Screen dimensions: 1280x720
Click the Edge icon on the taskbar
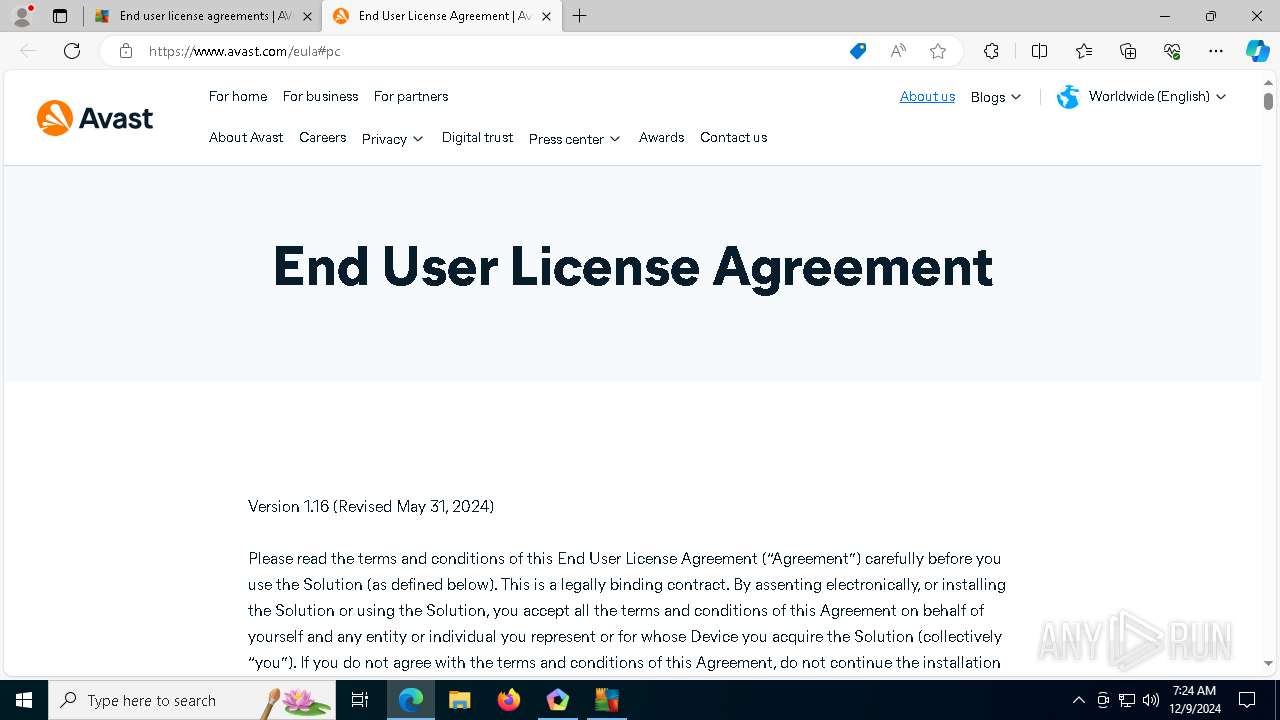tap(411, 700)
